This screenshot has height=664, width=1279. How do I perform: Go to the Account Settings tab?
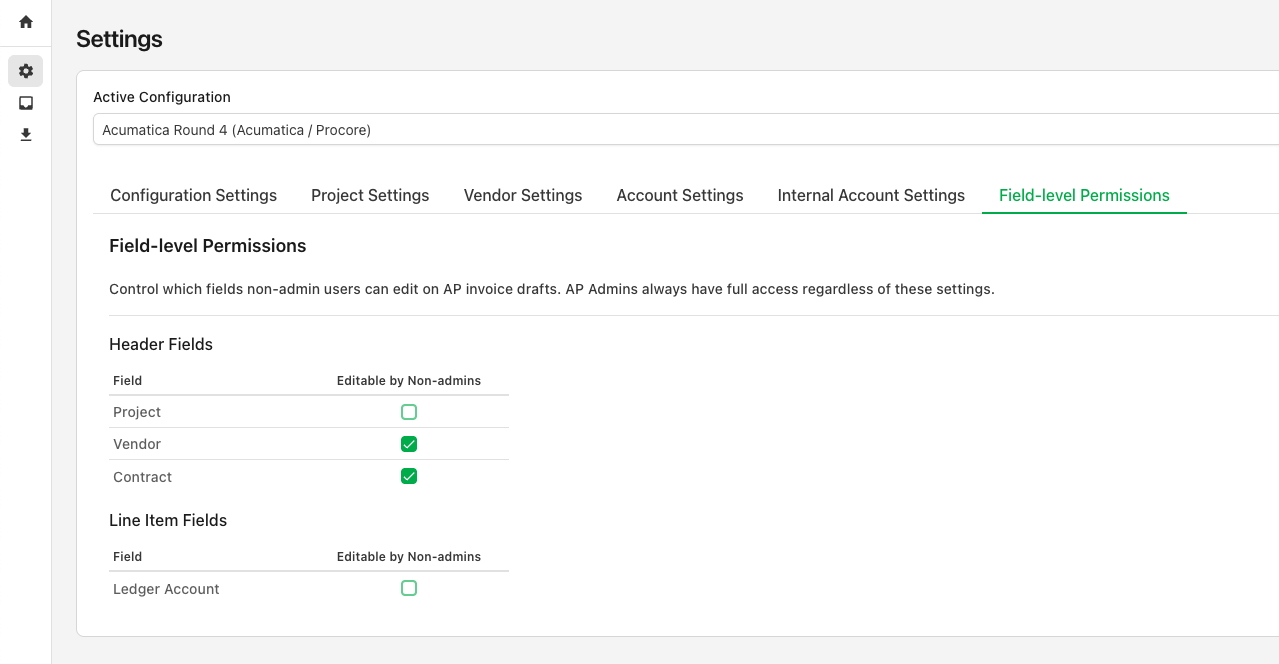[679, 195]
